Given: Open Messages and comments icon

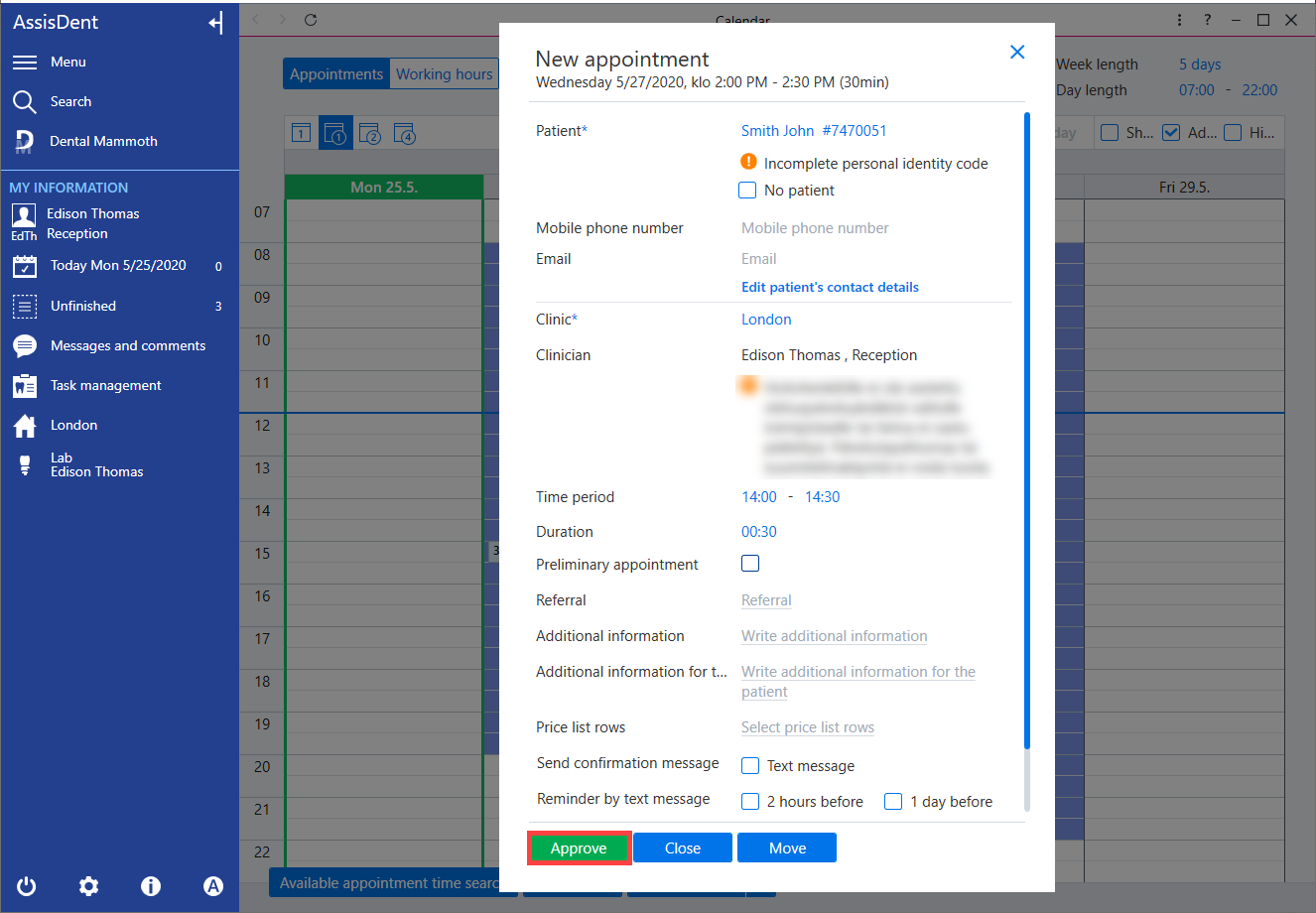Looking at the screenshot, I should [x=25, y=345].
